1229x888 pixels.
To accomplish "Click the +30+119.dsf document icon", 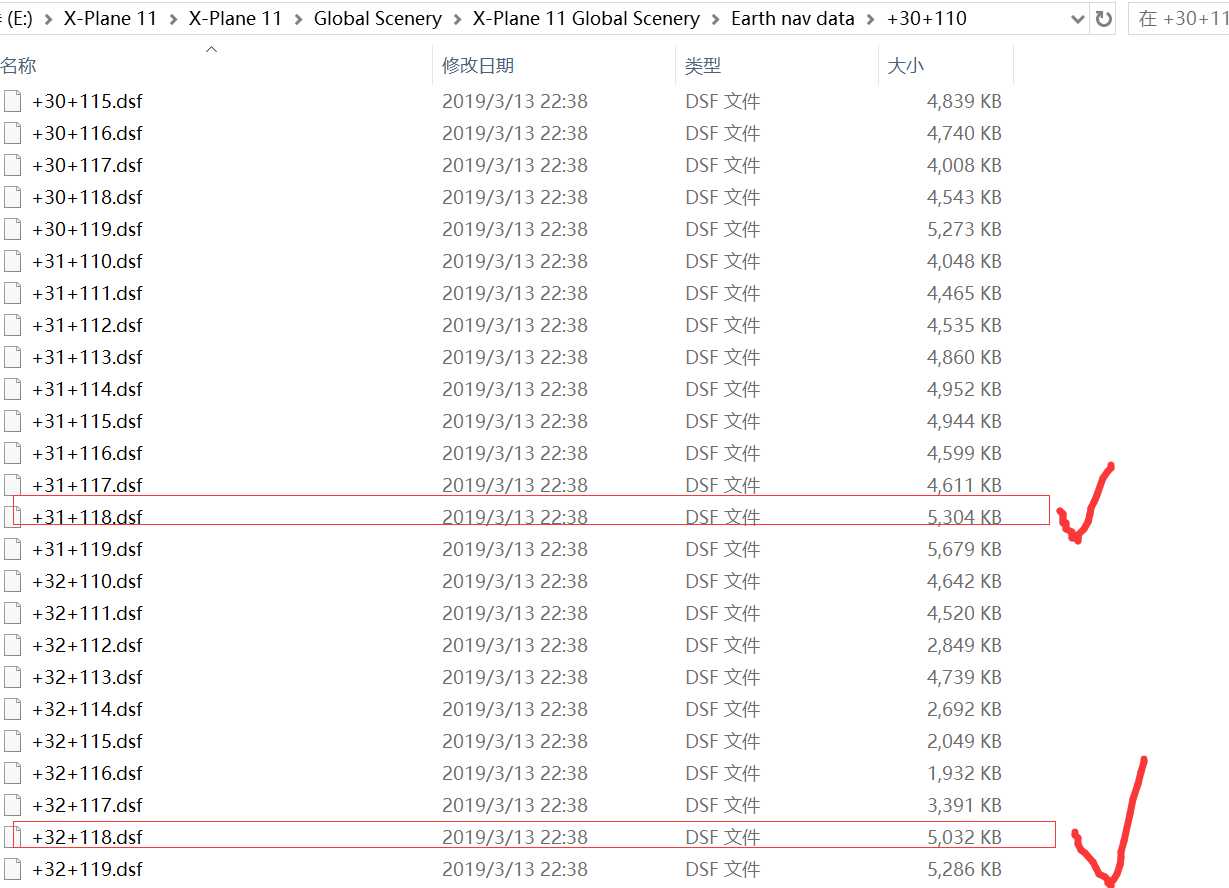I will pyautogui.click(x=12, y=229).
